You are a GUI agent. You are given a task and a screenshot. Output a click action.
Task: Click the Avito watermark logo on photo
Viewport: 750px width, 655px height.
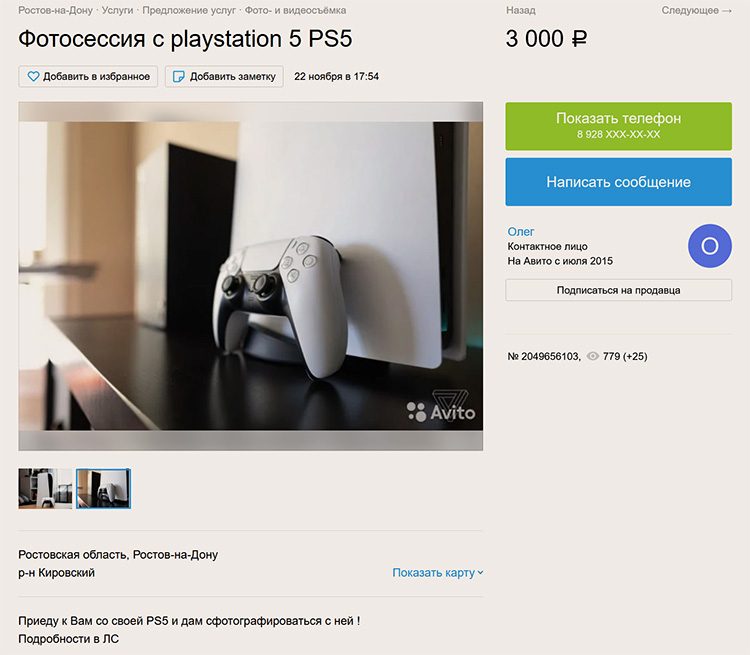click(441, 407)
